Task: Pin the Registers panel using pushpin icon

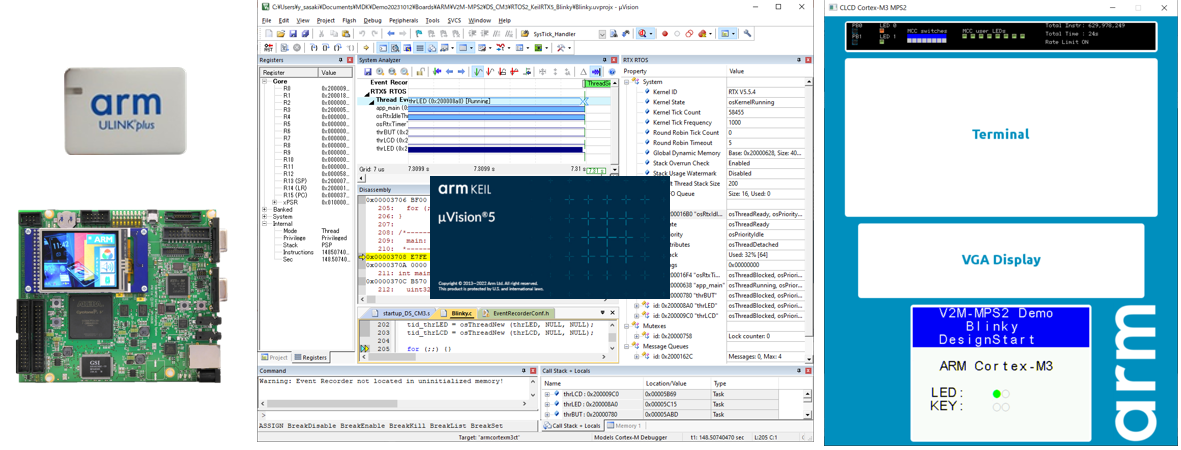Action: (x=340, y=60)
